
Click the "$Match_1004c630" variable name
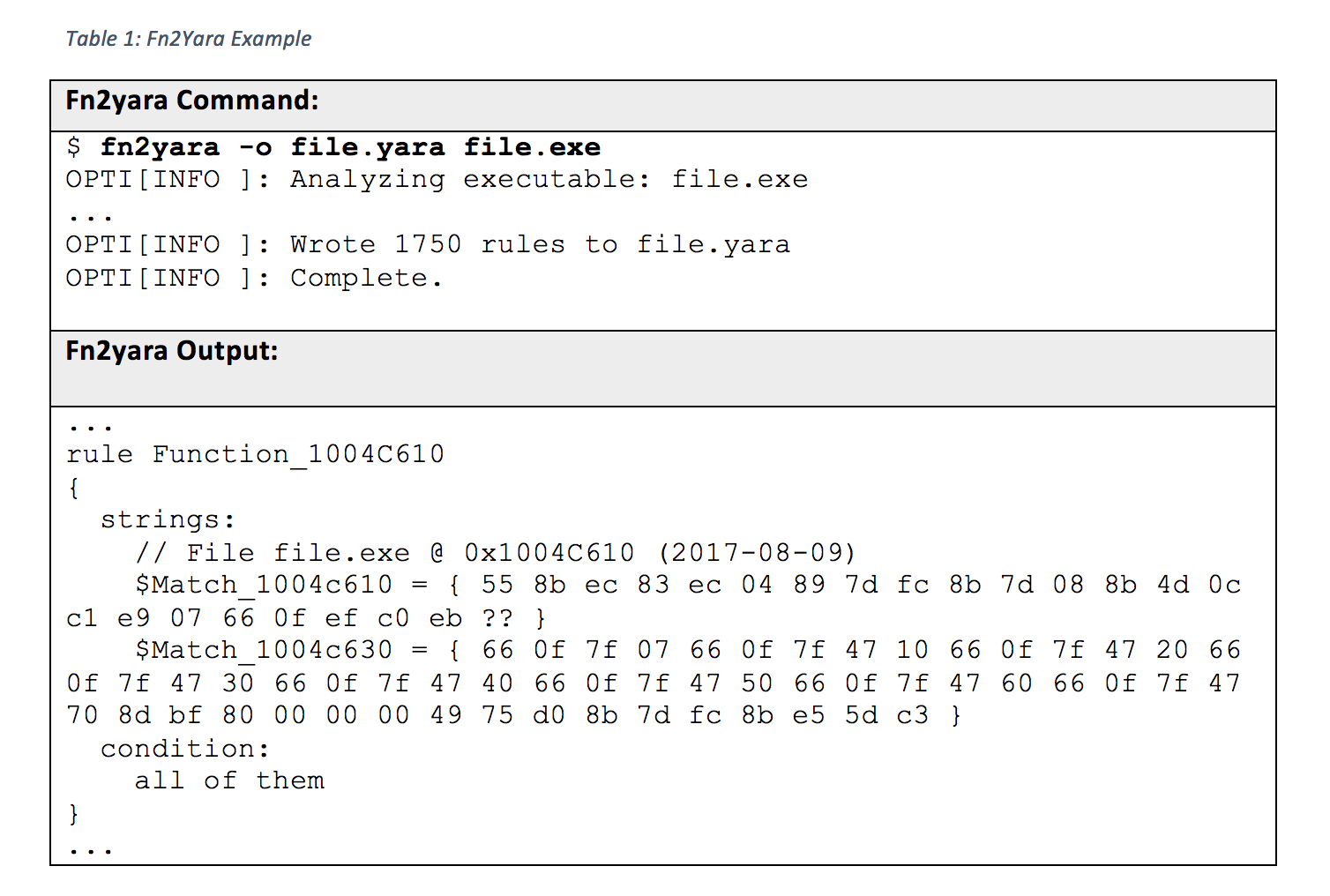[264, 651]
